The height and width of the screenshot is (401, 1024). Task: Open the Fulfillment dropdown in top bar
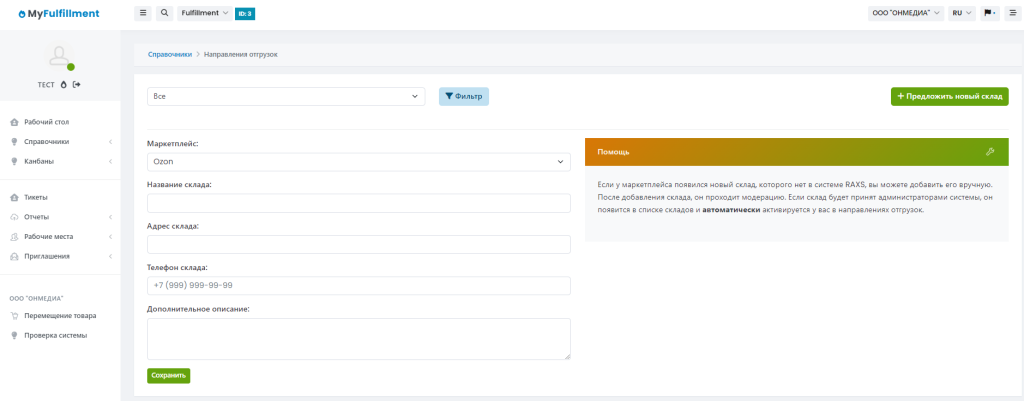[x=204, y=13]
